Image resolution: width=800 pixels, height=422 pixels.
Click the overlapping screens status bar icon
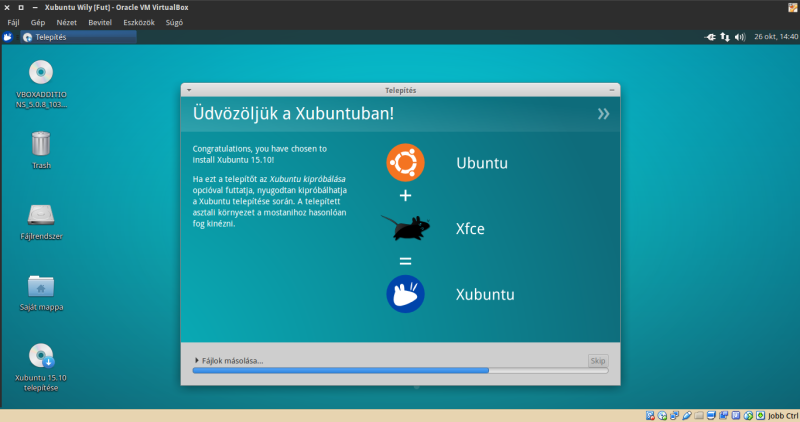tap(723, 415)
